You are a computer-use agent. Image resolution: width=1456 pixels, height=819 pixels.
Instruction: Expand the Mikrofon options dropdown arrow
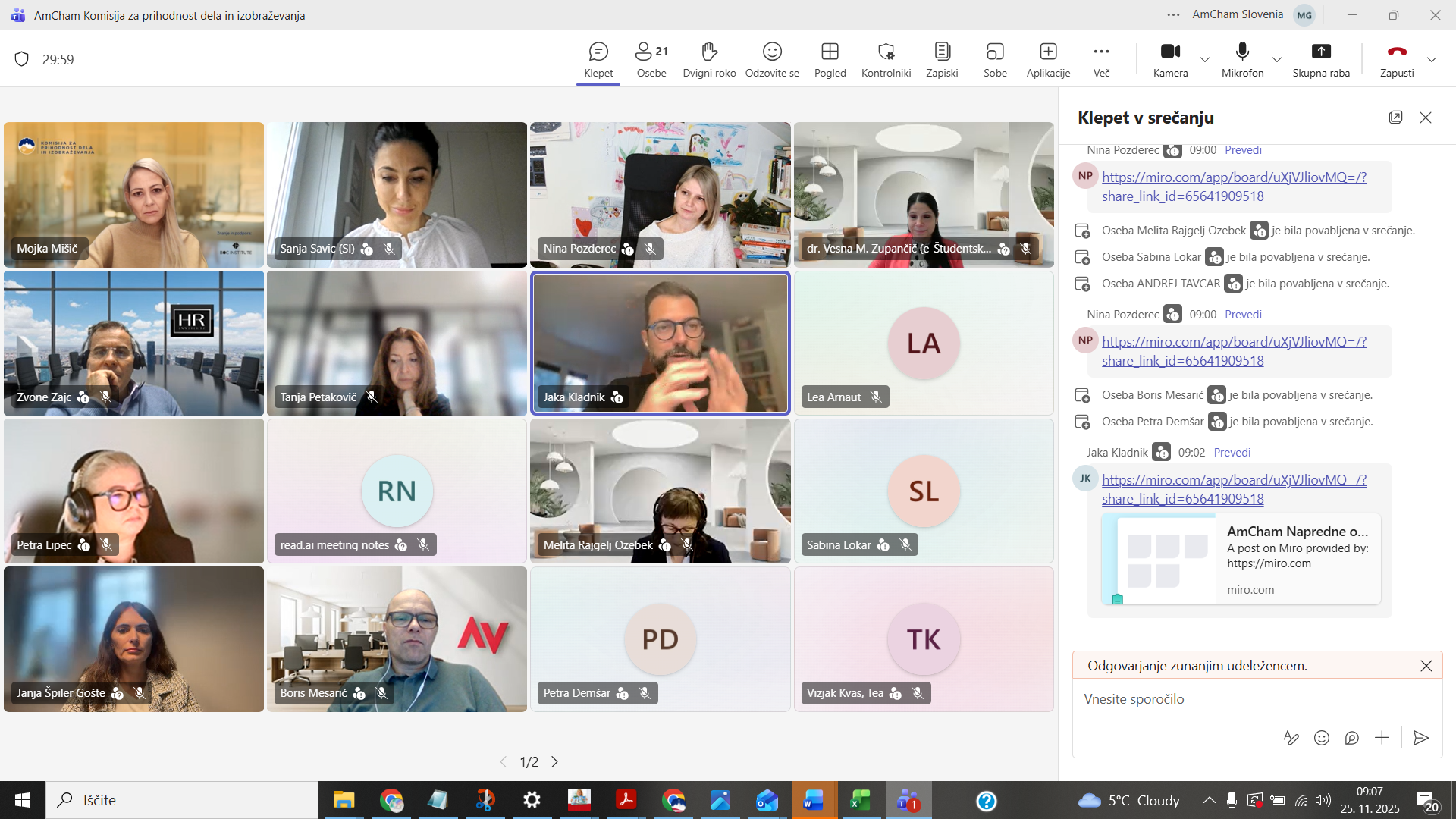click(x=1277, y=59)
